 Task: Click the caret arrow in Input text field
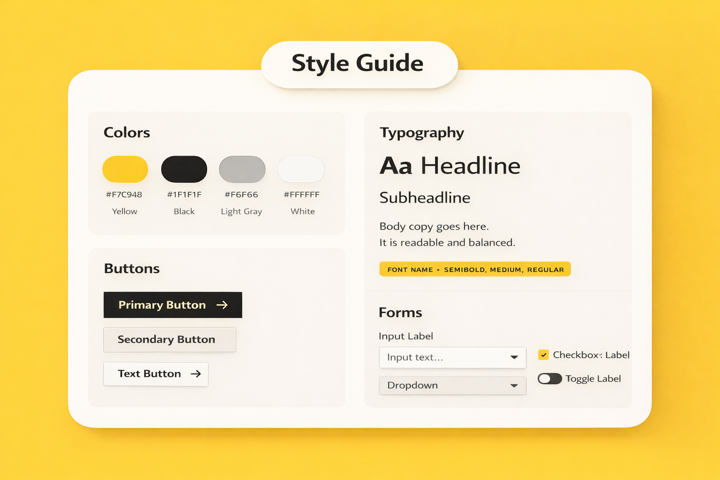514,358
